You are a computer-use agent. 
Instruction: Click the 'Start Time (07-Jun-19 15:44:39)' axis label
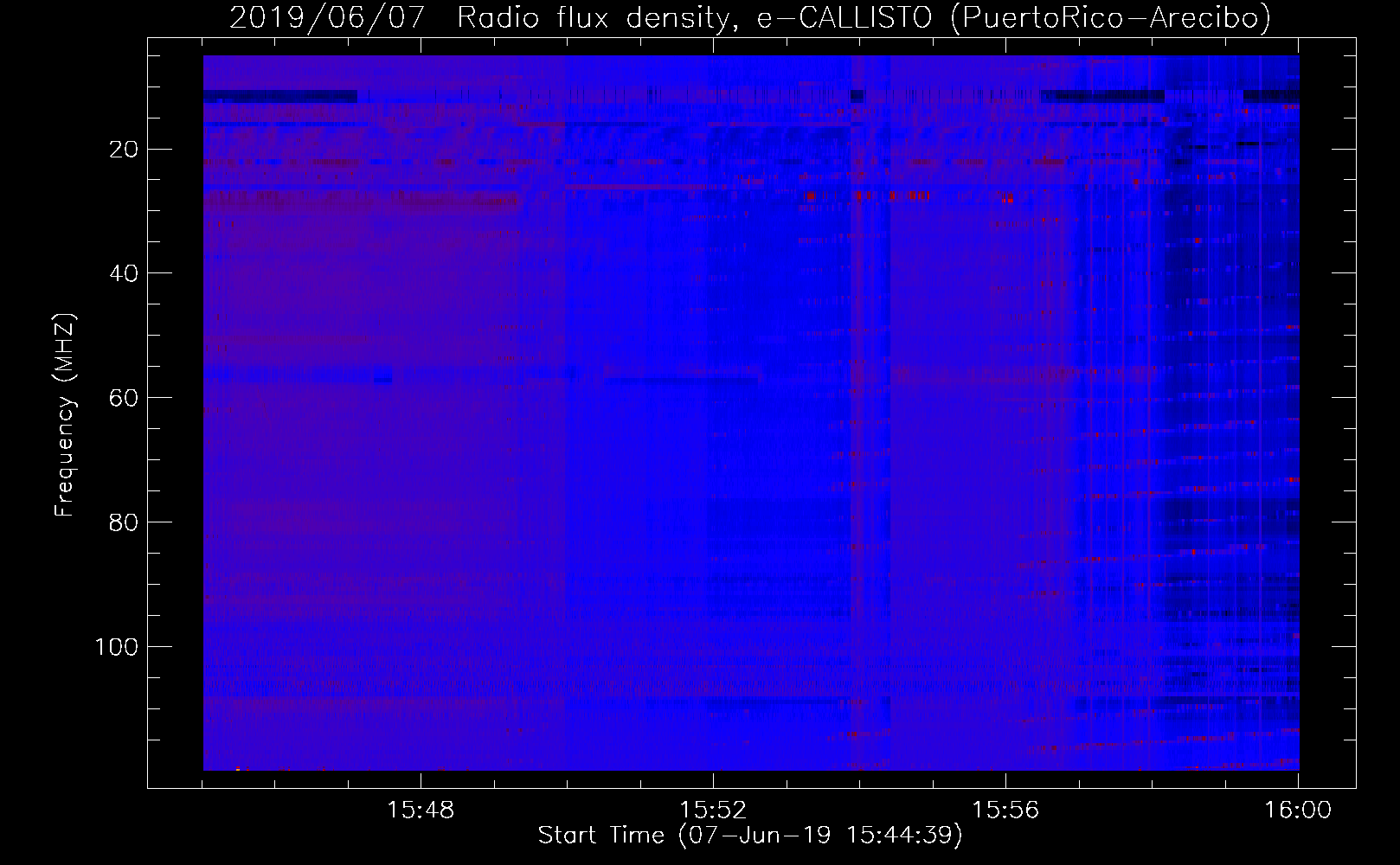click(x=750, y=836)
